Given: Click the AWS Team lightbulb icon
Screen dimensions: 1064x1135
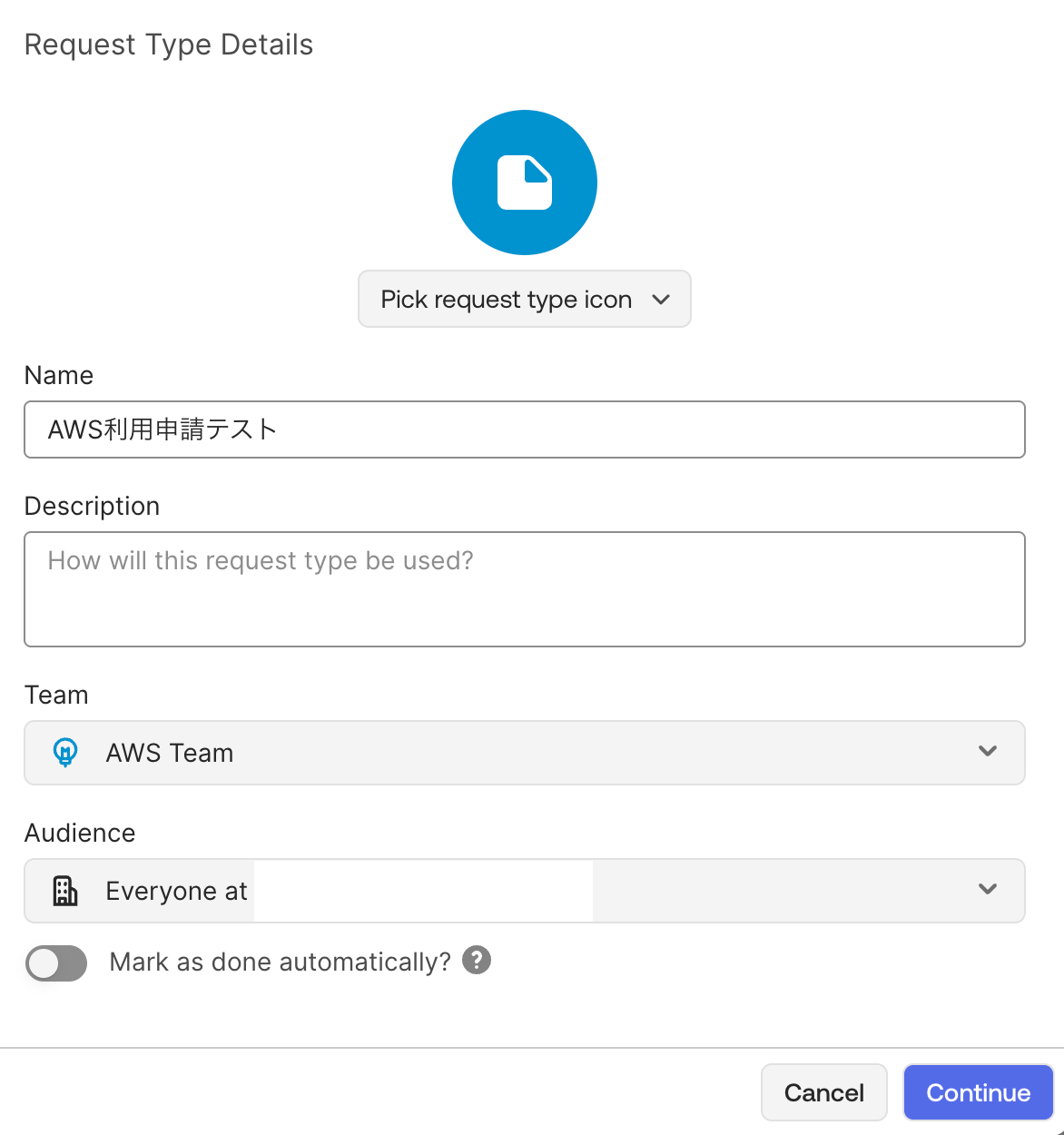Looking at the screenshot, I should (65, 753).
